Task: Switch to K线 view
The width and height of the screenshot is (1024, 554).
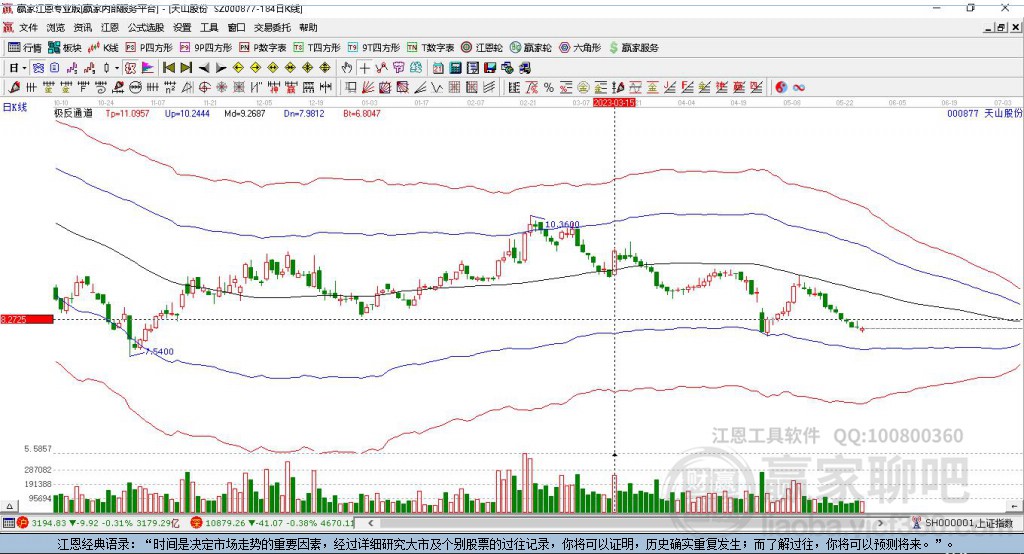Action: [x=103, y=48]
